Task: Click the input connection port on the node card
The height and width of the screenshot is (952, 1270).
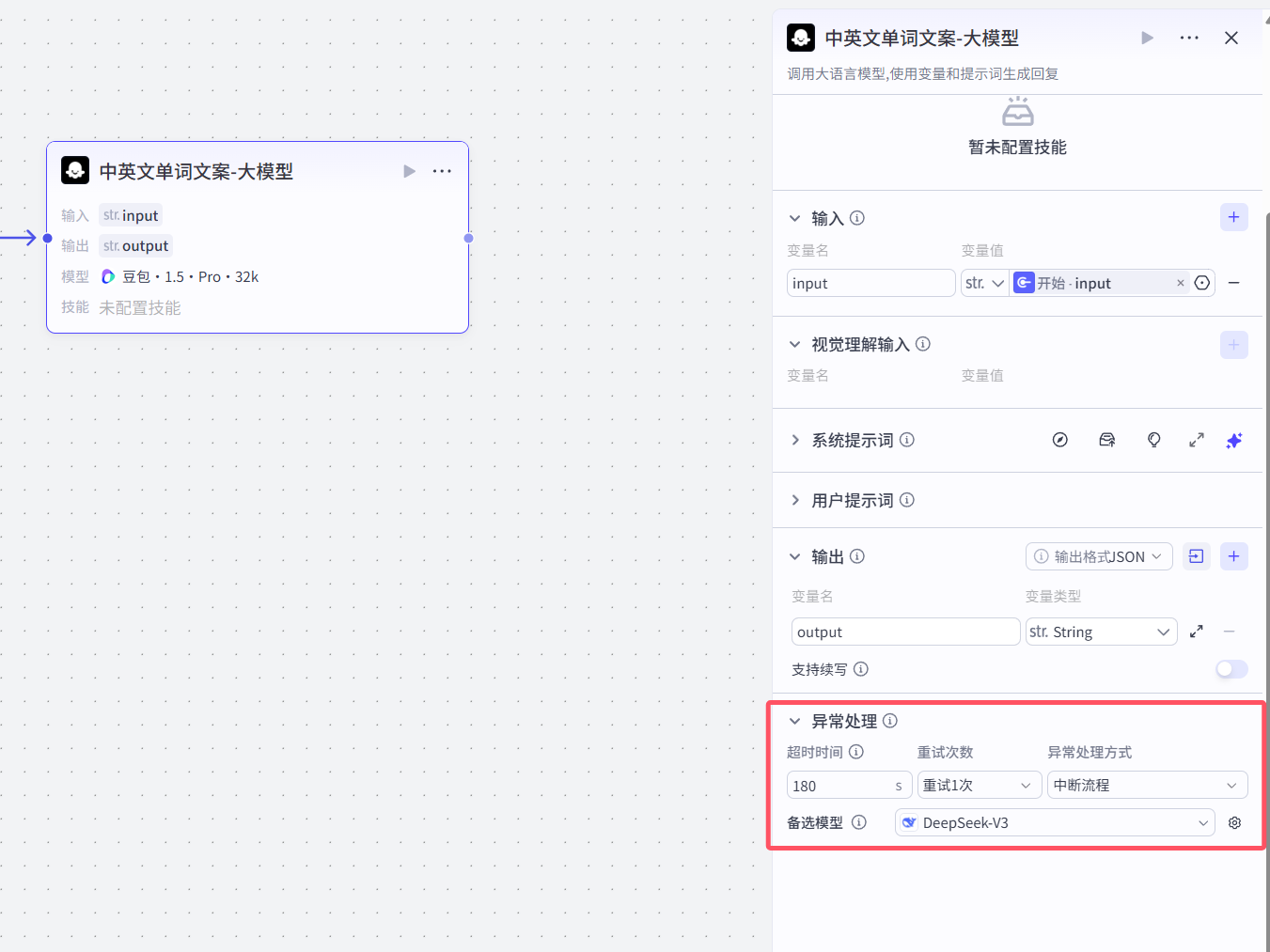Action: pyautogui.click(x=47, y=238)
